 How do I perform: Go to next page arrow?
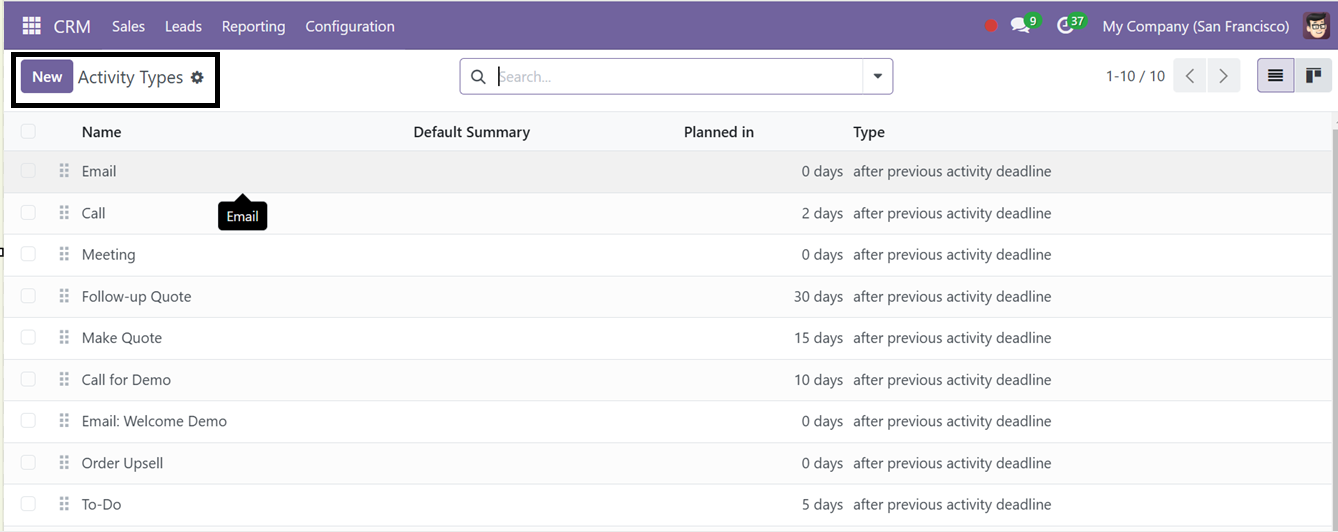click(x=1223, y=76)
